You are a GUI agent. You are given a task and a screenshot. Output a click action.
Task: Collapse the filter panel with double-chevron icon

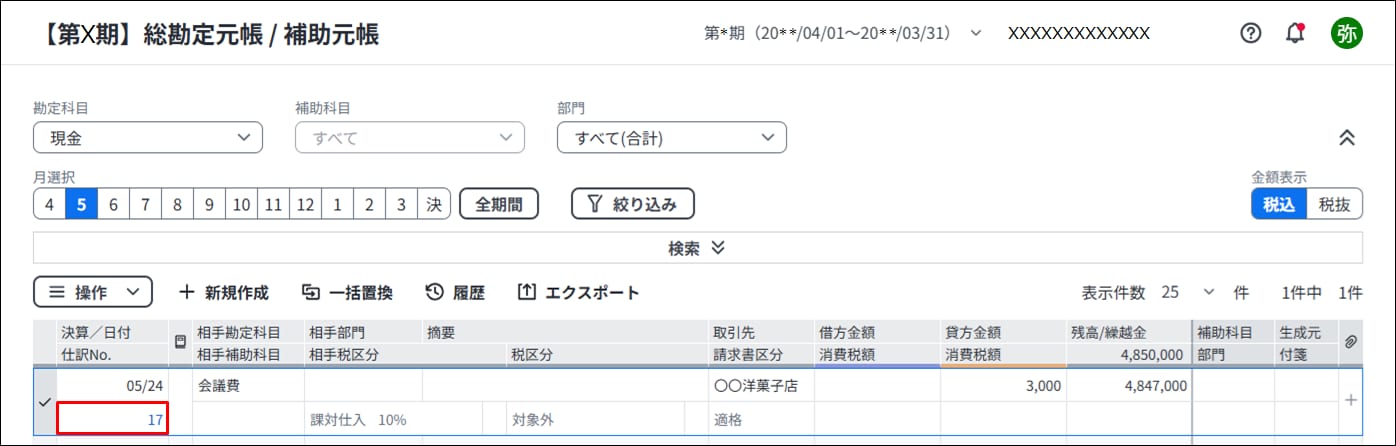[1346, 138]
